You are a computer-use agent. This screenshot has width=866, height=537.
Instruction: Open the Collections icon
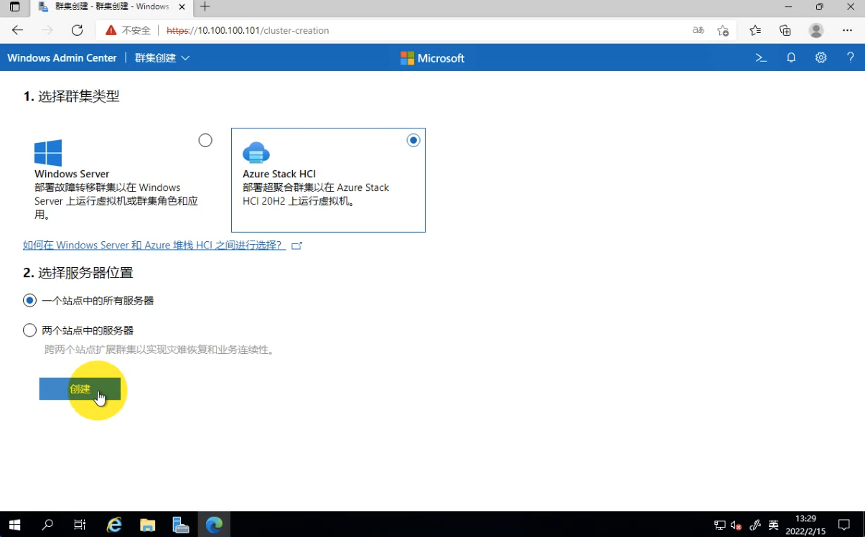tap(785, 30)
